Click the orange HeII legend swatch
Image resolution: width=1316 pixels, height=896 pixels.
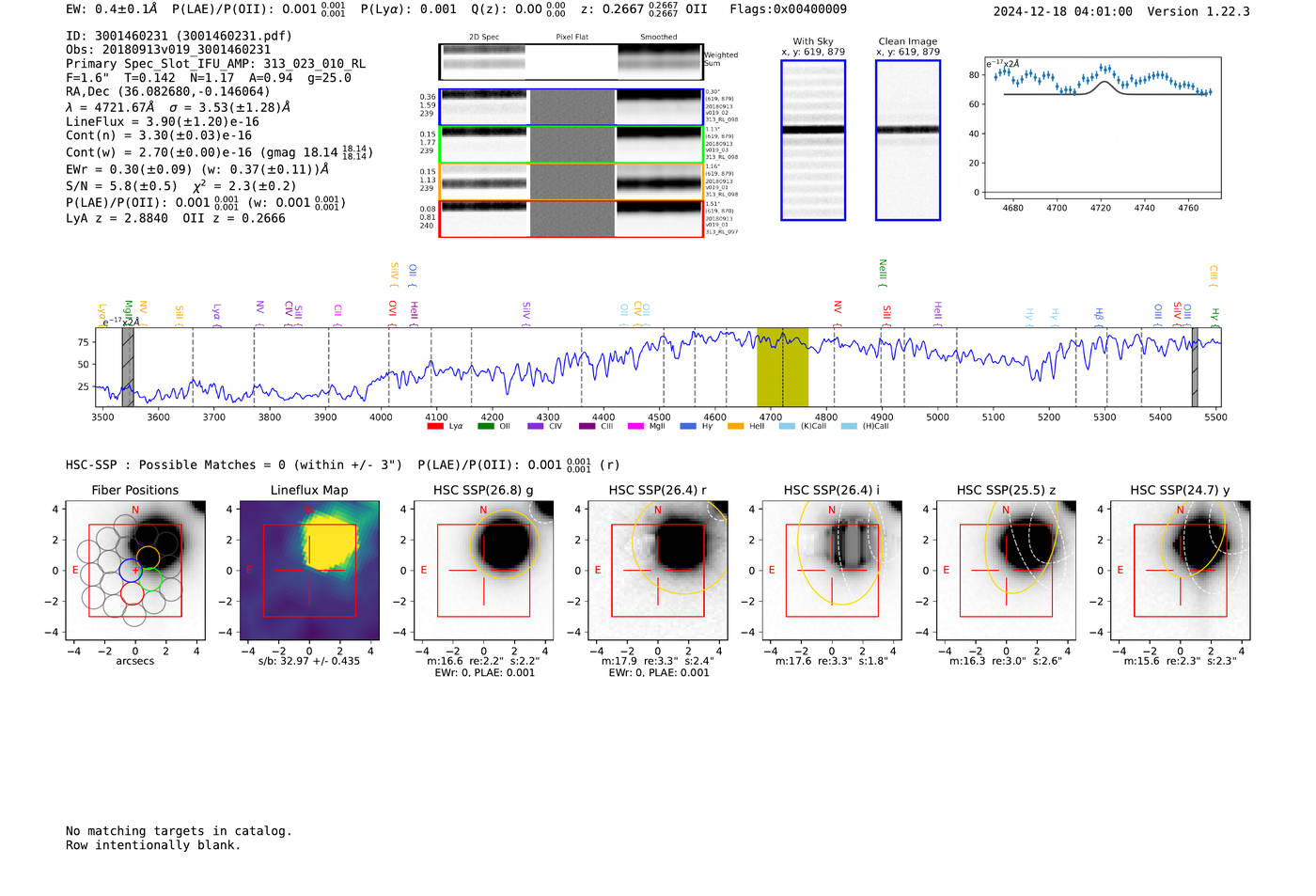[x=735, y=426]
